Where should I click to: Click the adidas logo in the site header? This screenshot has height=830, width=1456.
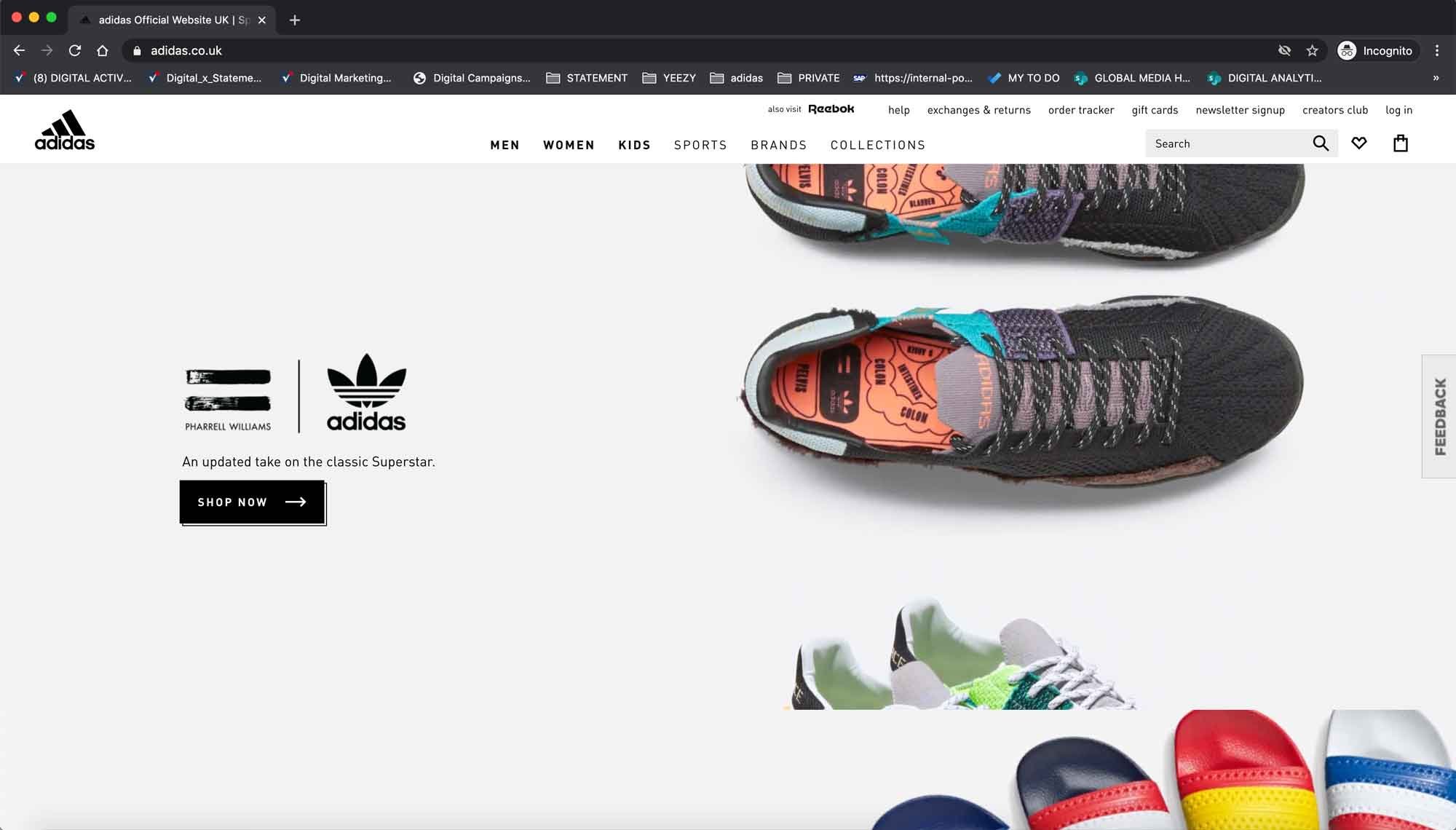coord(65,130)
